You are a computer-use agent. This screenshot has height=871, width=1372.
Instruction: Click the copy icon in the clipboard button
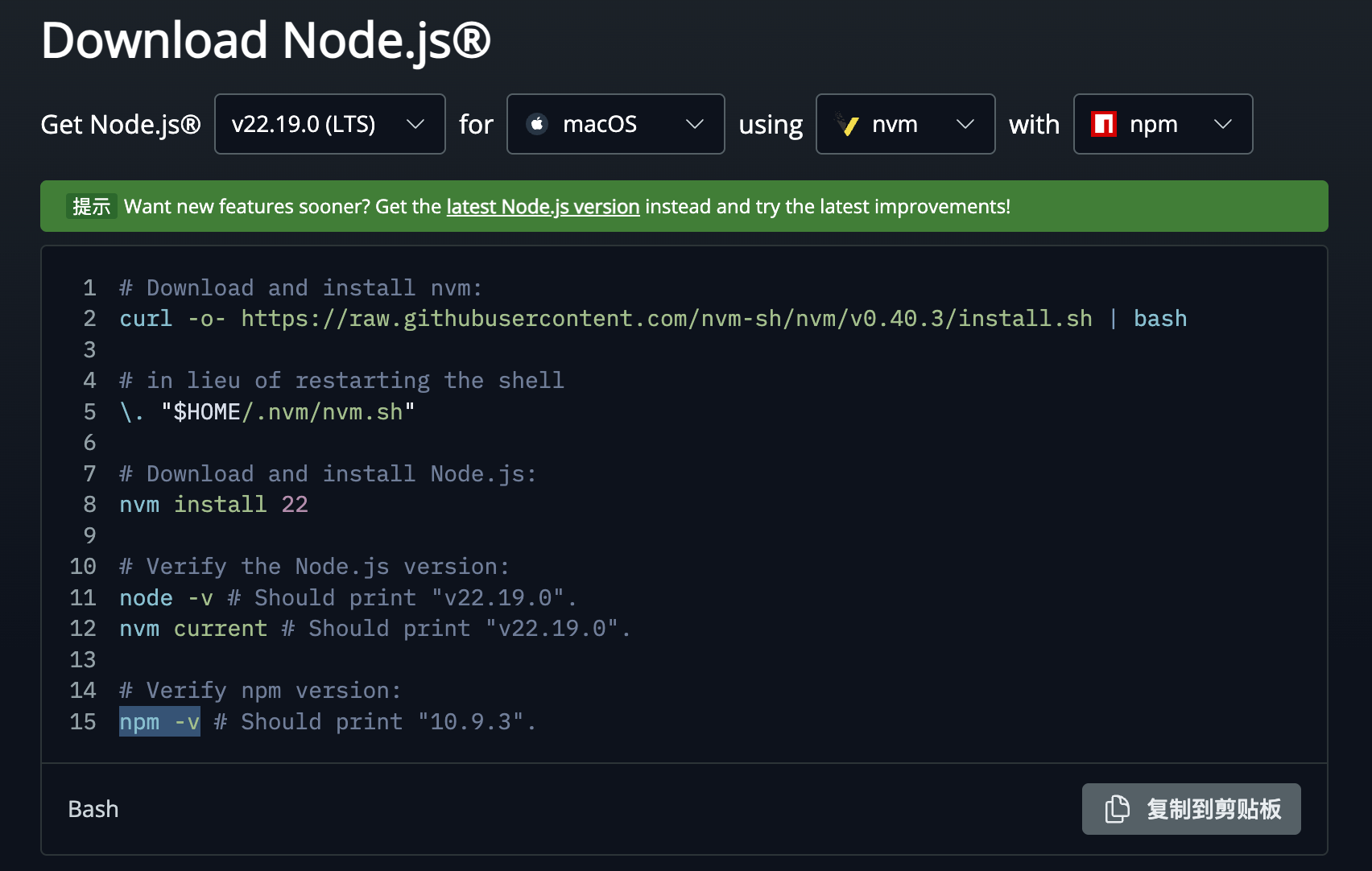point(1117,809)
